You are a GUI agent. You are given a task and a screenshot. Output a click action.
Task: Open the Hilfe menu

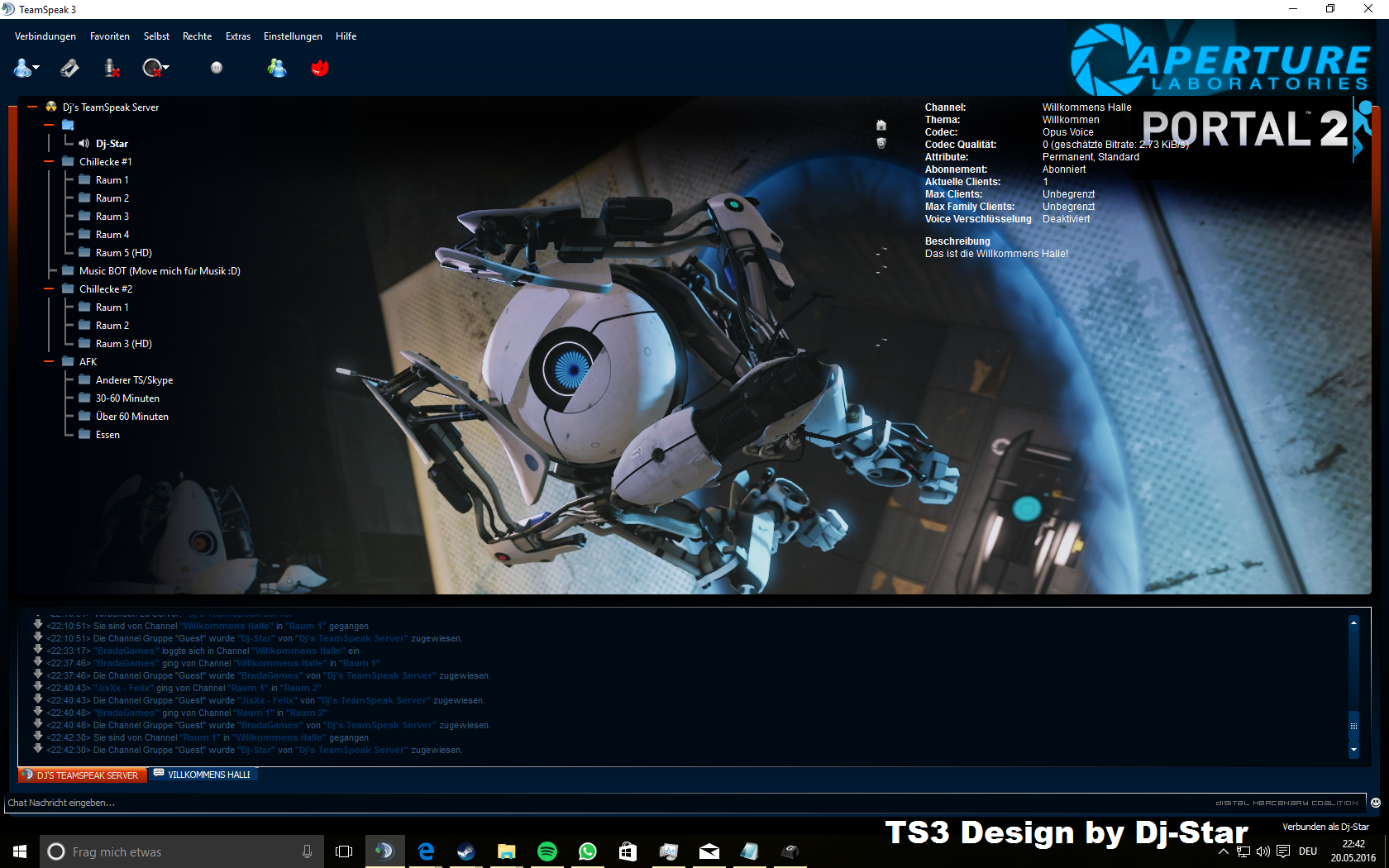[x=346, y=36]
